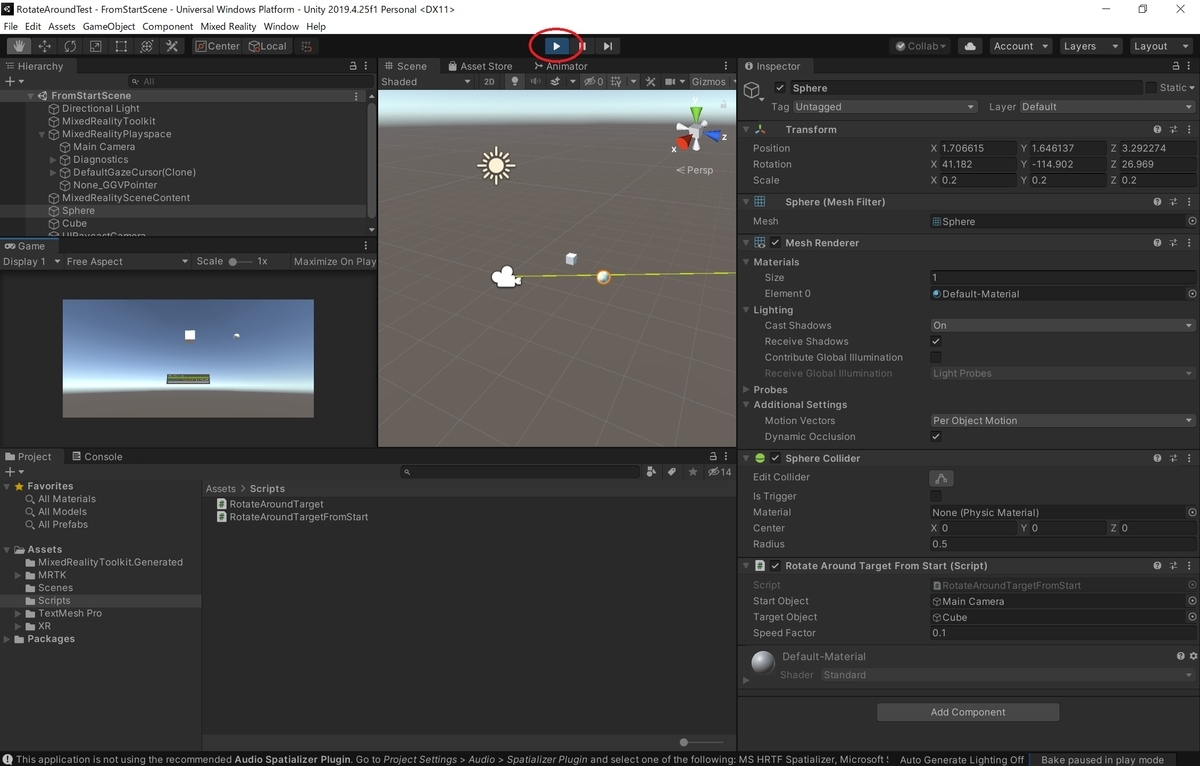
Task: Toggle Center pivot mode
Action: [217, 46]
